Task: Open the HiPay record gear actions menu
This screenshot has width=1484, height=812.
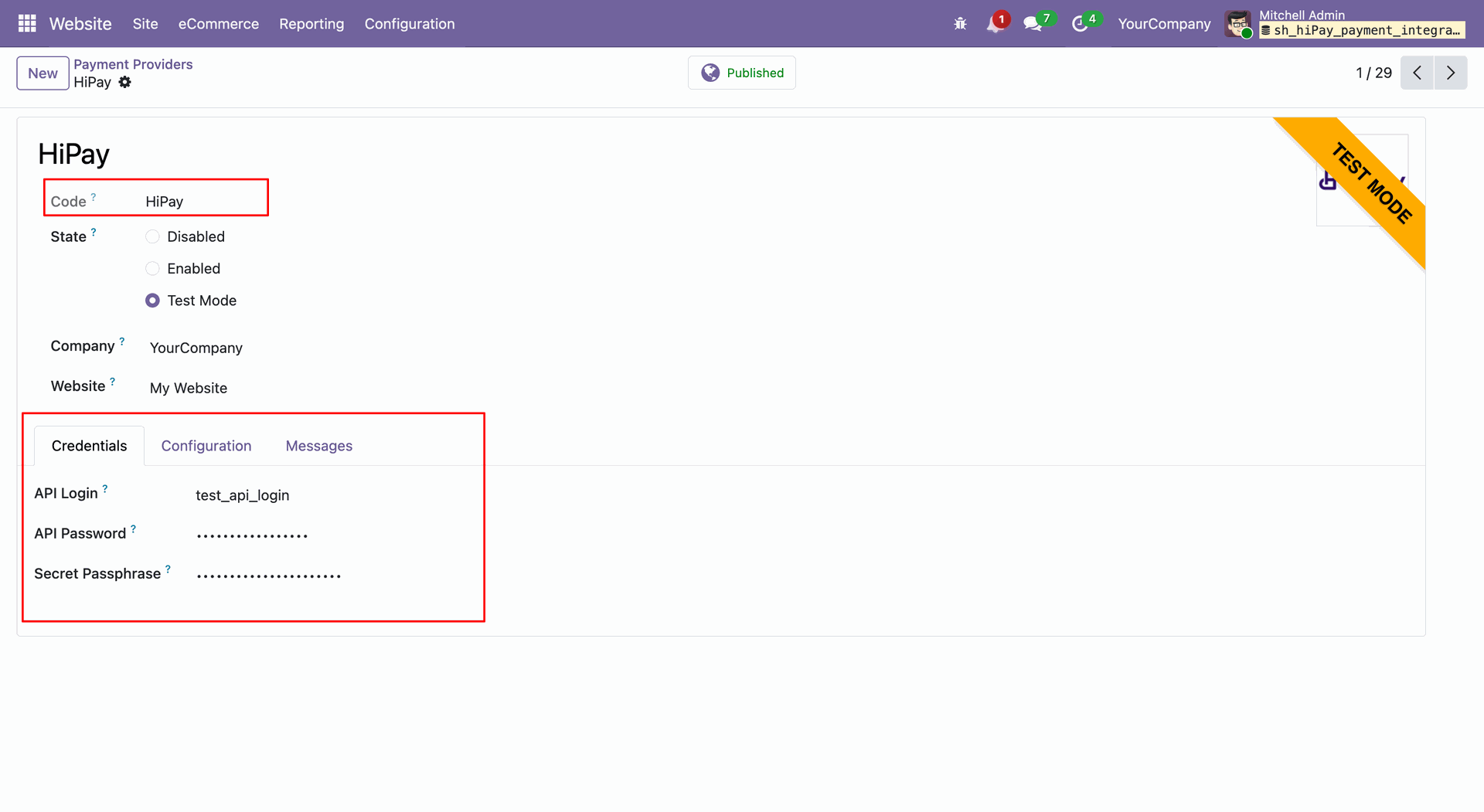Action: click(124, 82)
